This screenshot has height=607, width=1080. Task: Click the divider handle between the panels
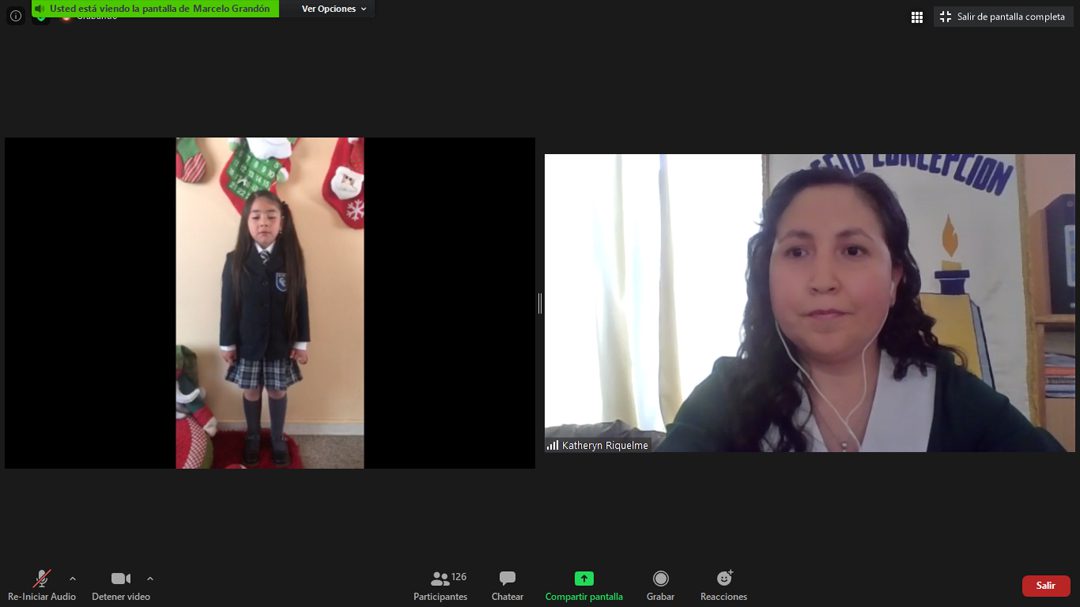[x=540, y=303]
